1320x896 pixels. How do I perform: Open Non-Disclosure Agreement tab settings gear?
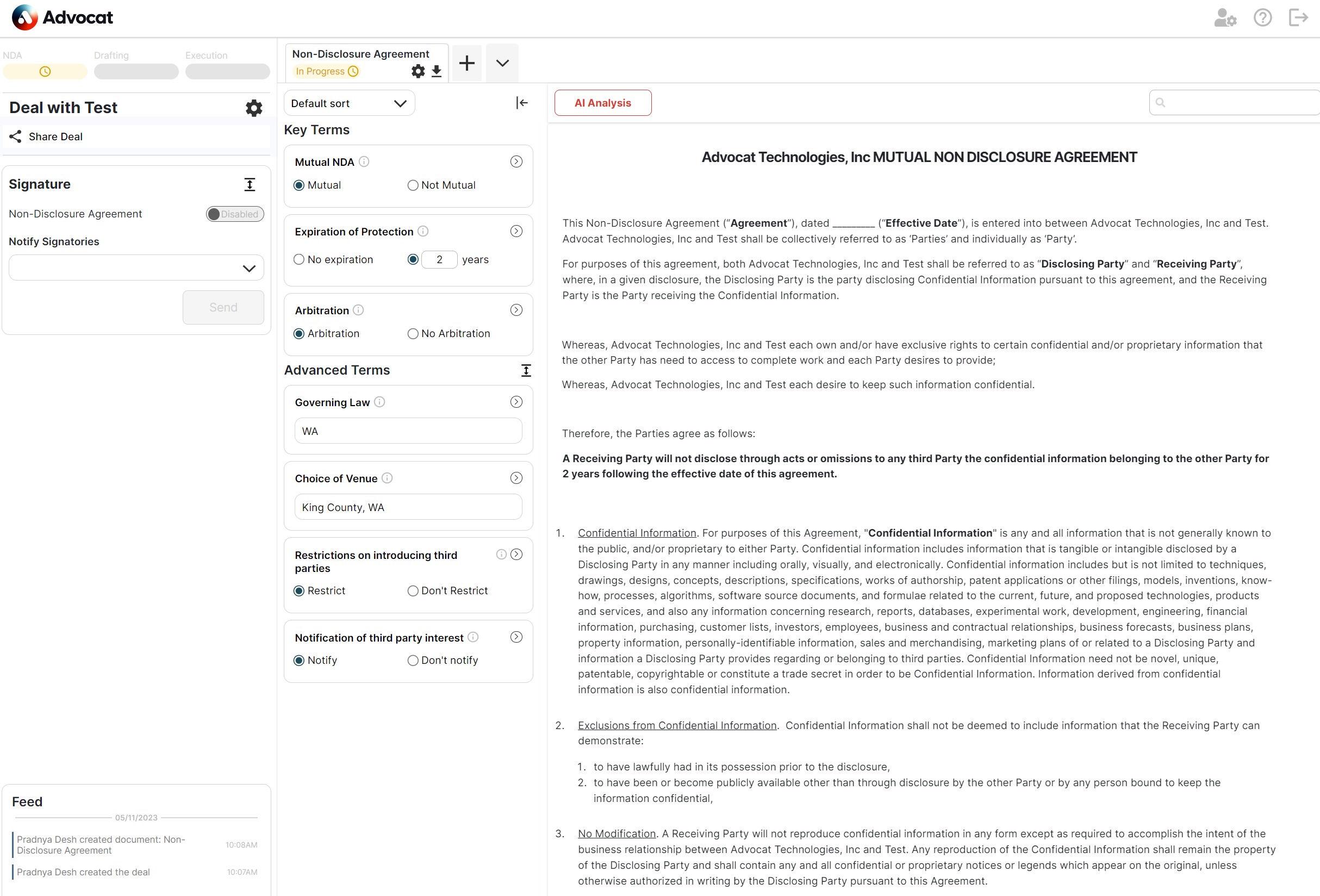click(418, 71)
